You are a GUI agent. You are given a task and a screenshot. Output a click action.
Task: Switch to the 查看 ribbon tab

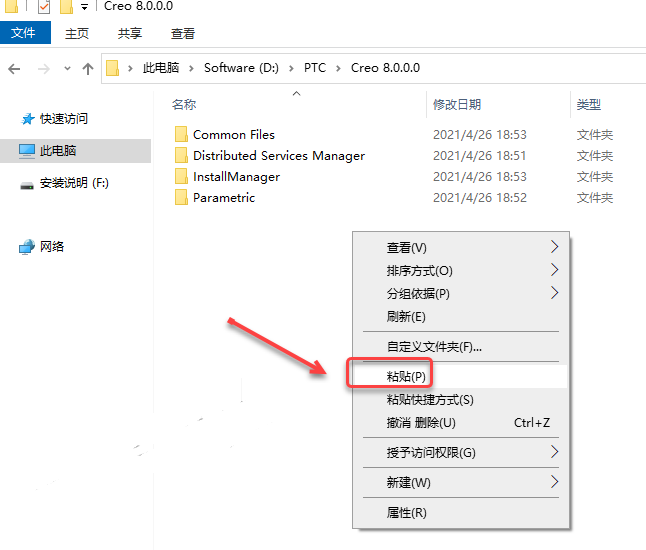point(183,33)
